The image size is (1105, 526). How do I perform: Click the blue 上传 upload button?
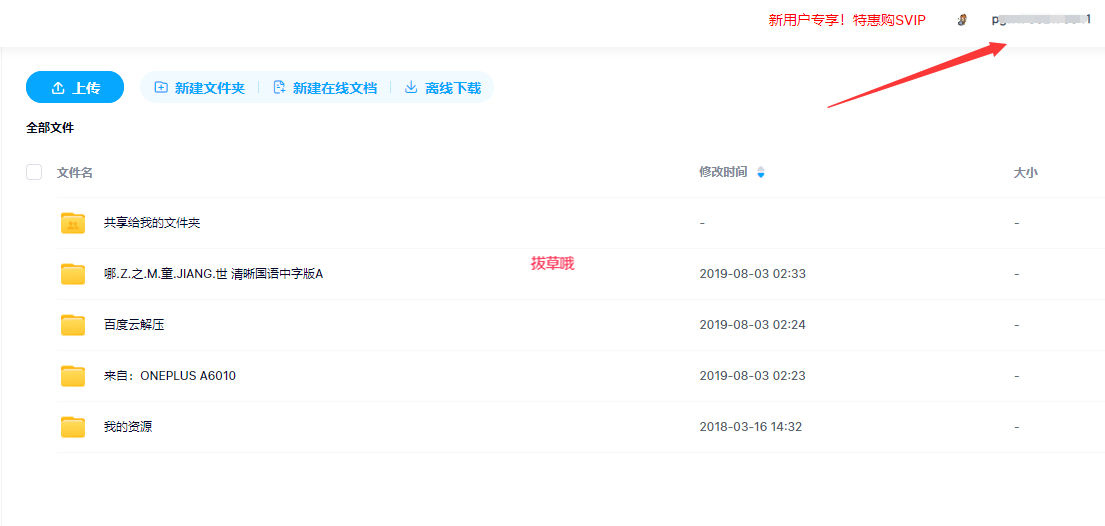click(75, 88)
